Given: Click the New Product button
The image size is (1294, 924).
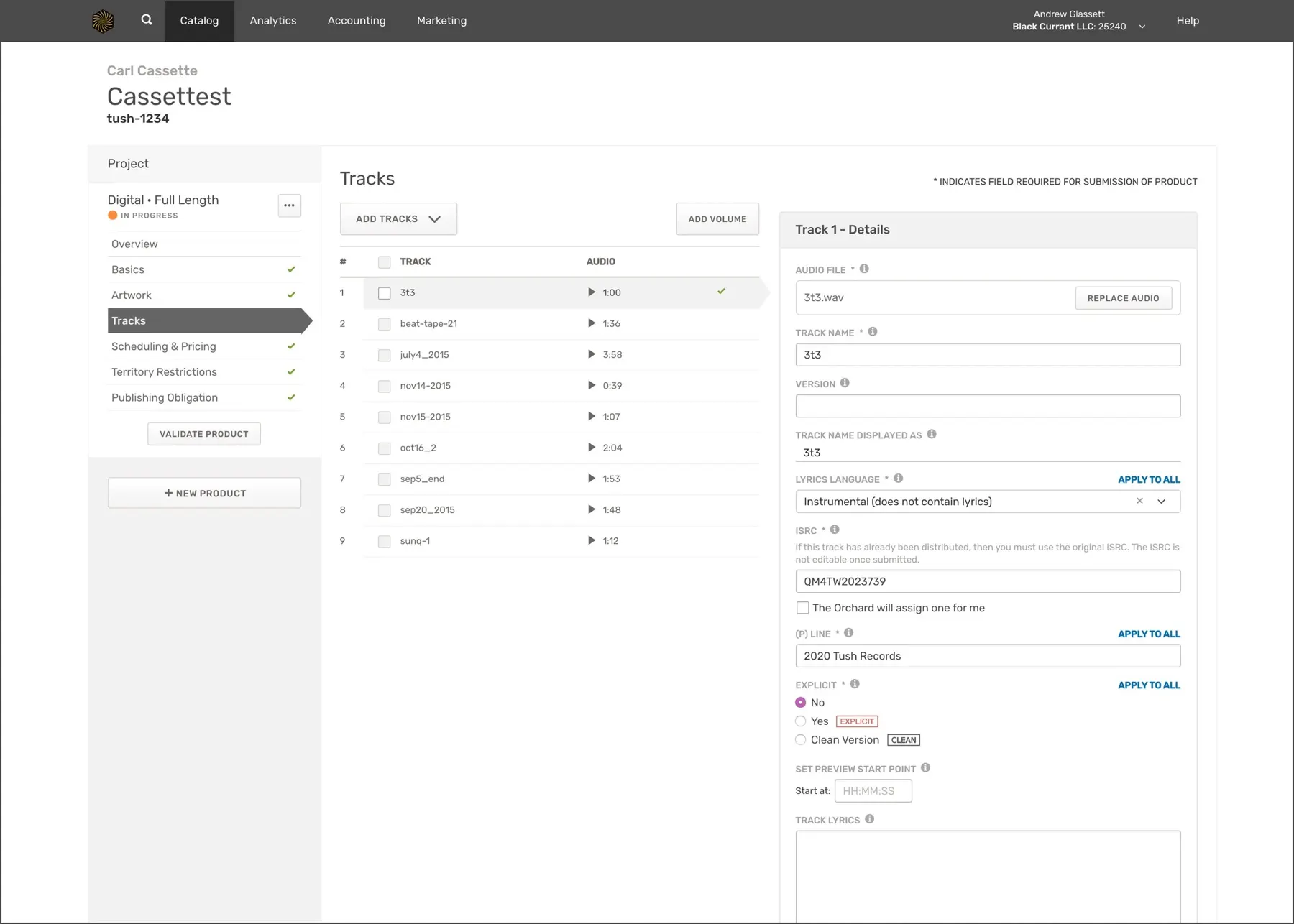Looking at the screenshot, I should pos(204,493).
